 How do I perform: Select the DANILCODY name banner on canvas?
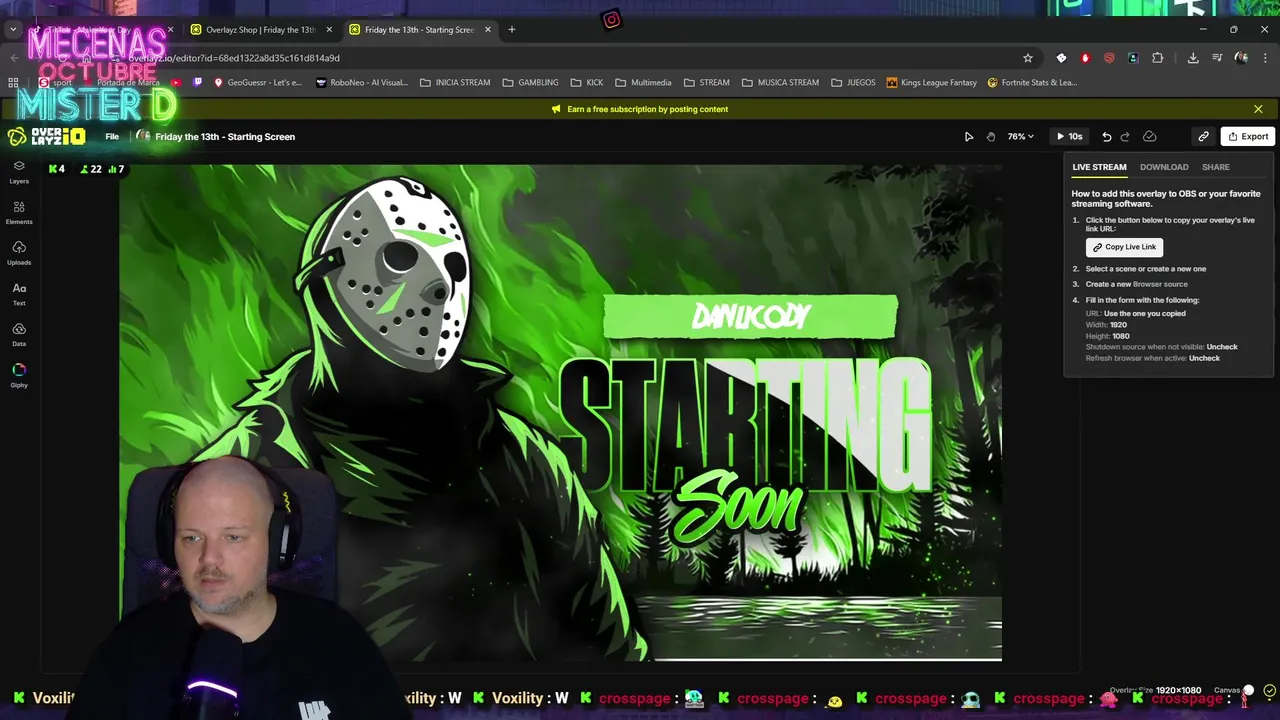coord(750,317)
